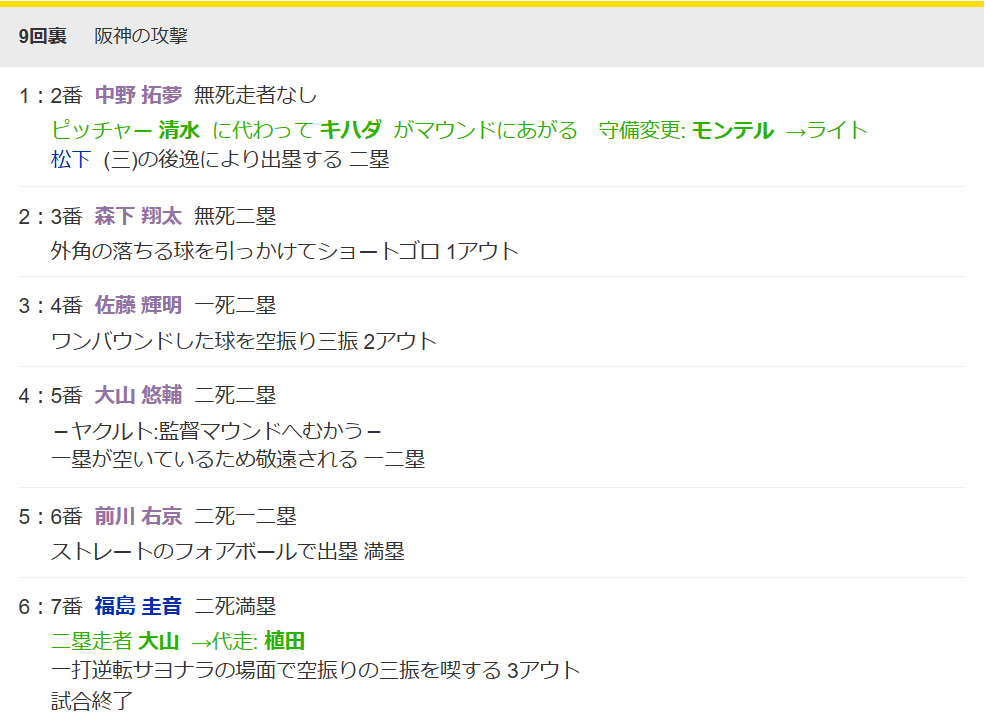Viewport: 986px width, 727px height.
Task: Open player link 森下 翔太
Action: click(138, 216)
